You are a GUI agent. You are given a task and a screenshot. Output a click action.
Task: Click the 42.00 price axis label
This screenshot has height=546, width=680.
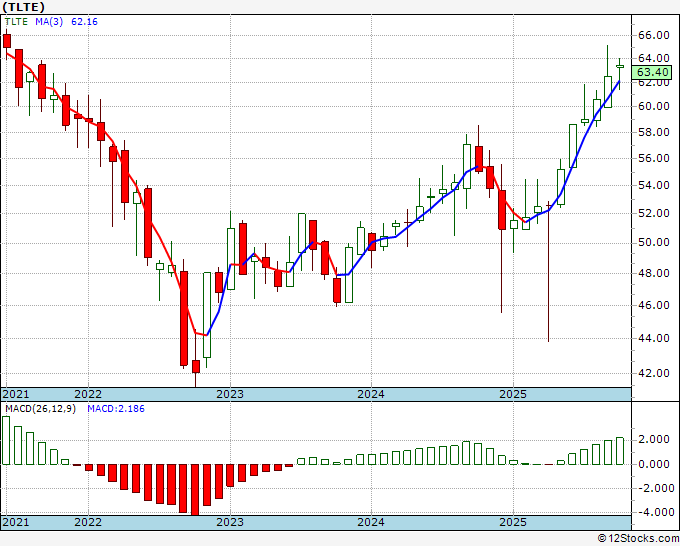pyautogui.click(x=654, y=373)
